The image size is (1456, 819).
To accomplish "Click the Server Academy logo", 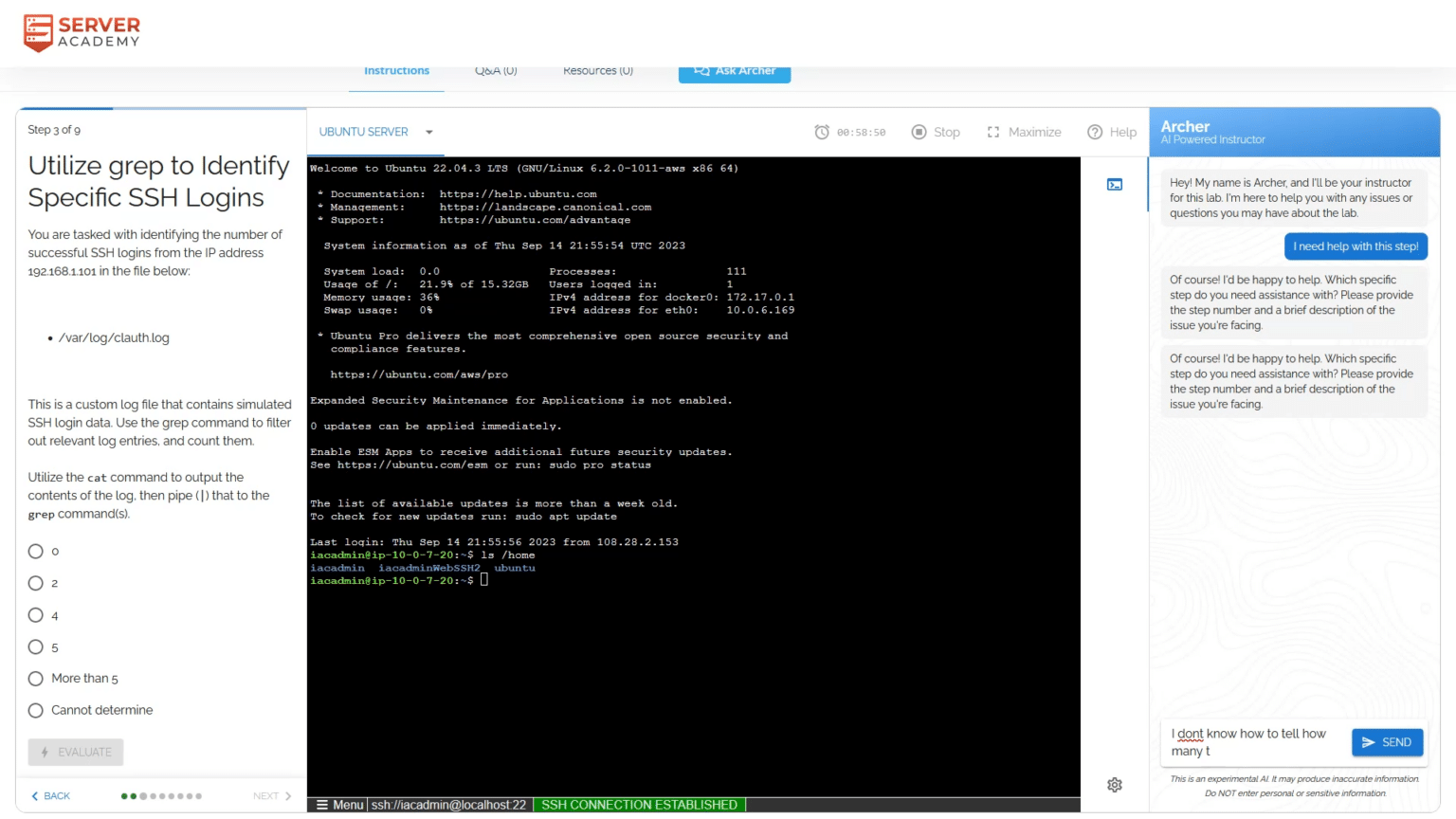I will (x=82, y=32).
